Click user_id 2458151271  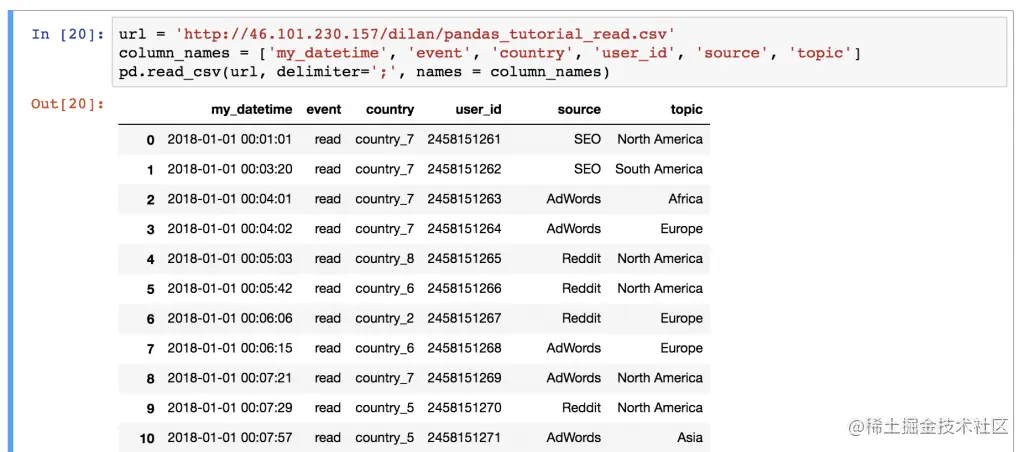[464, 438]
